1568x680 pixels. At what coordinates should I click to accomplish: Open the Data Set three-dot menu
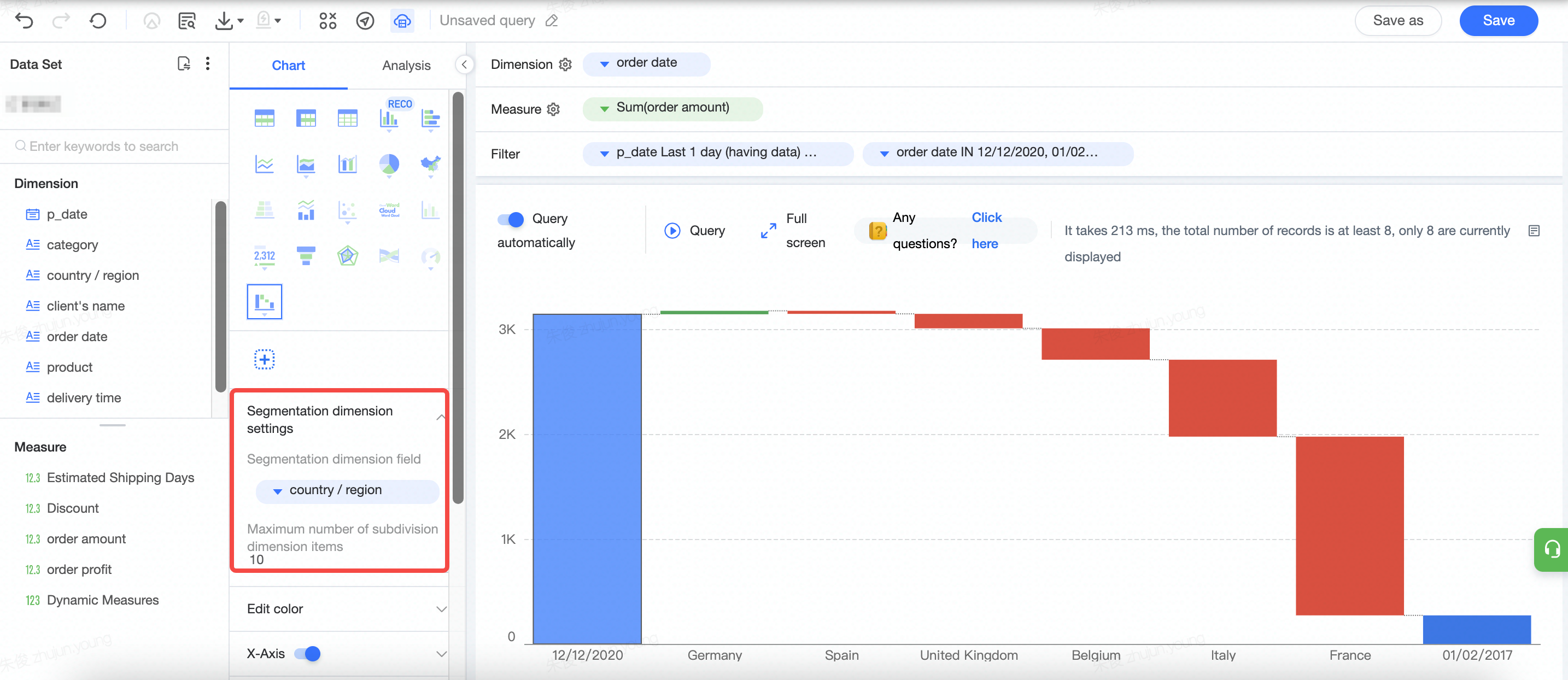click(x=208, y=64)
